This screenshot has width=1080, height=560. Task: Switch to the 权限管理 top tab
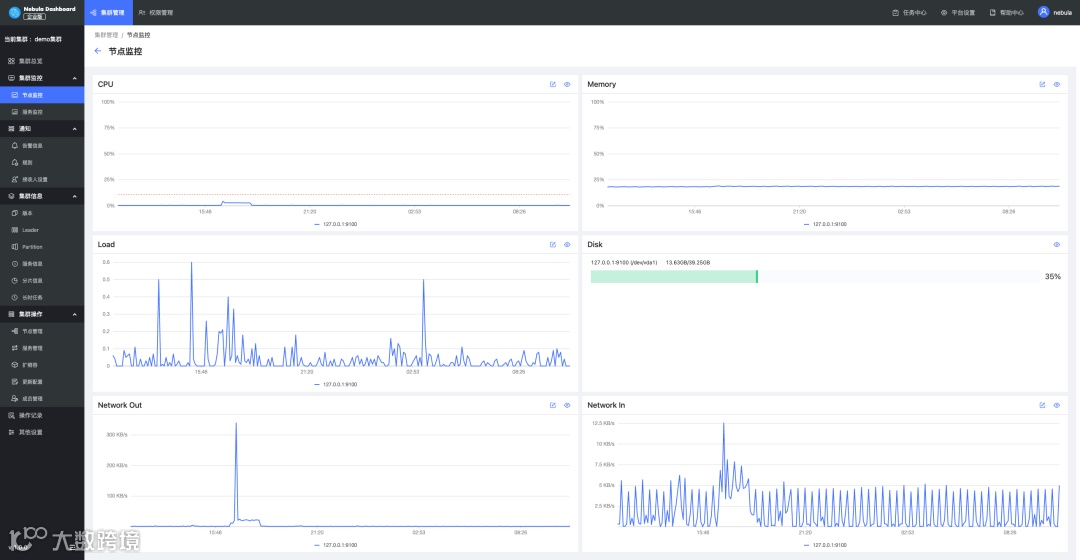156,12
